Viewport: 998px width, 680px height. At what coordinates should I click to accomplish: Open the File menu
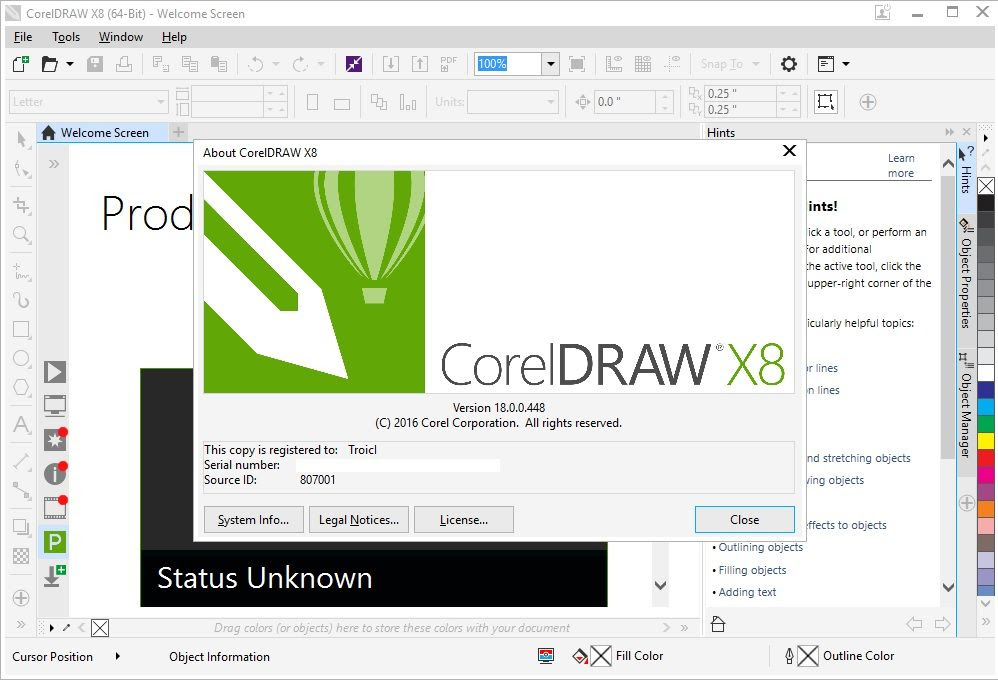[23, 37]
